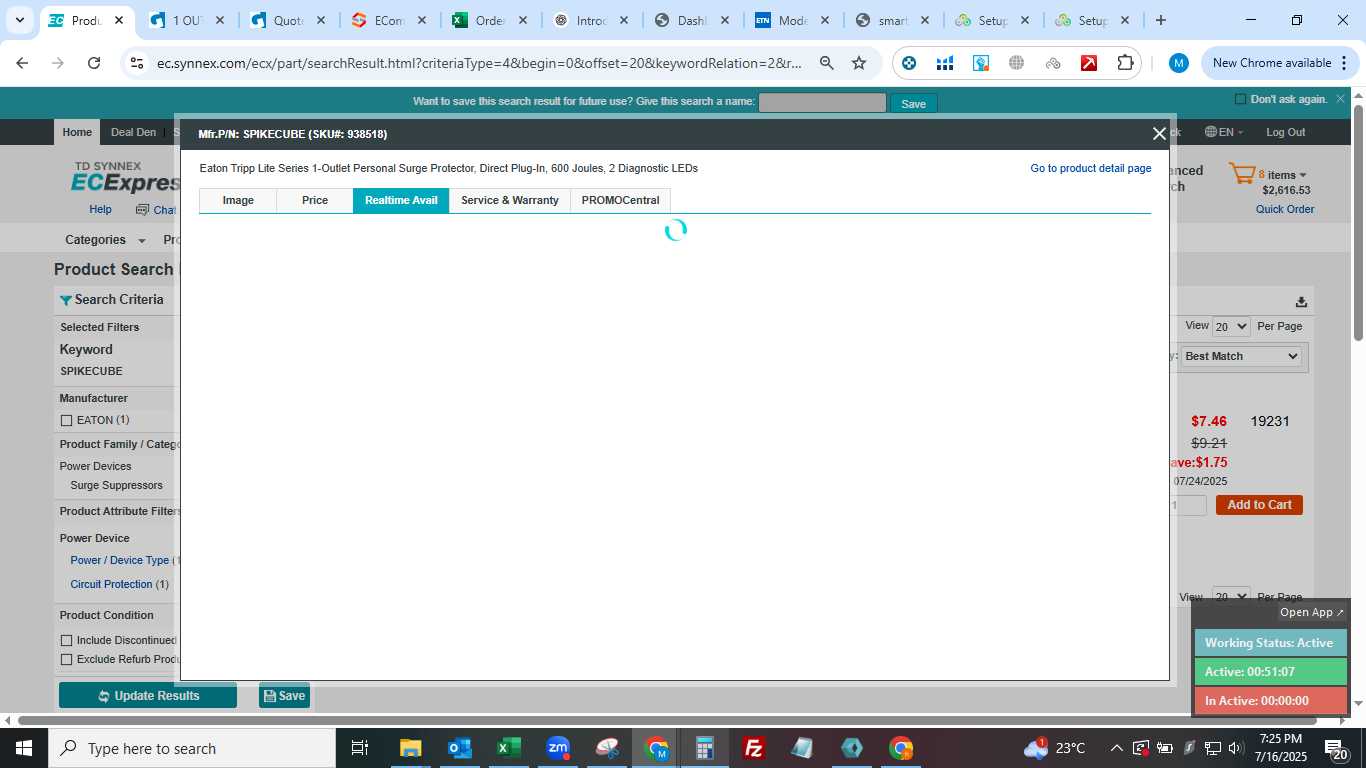Open the Chrome profile avatar M
This screenshot has width=1366, height=768.
click(1179, 63)
